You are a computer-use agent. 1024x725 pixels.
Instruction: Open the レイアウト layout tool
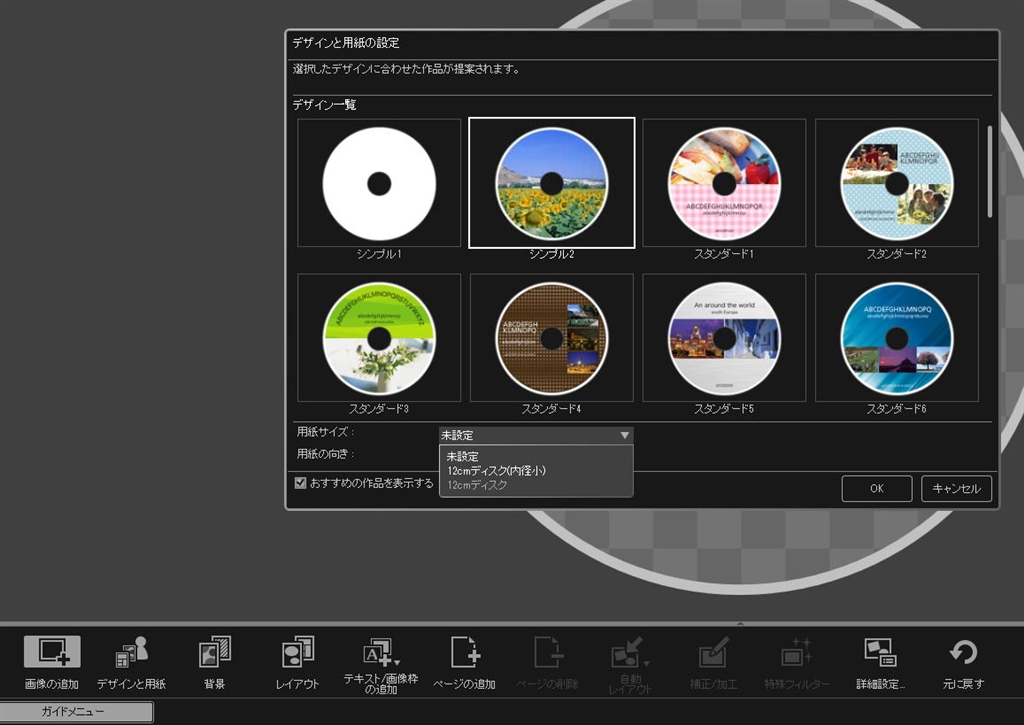pos(297,662)
